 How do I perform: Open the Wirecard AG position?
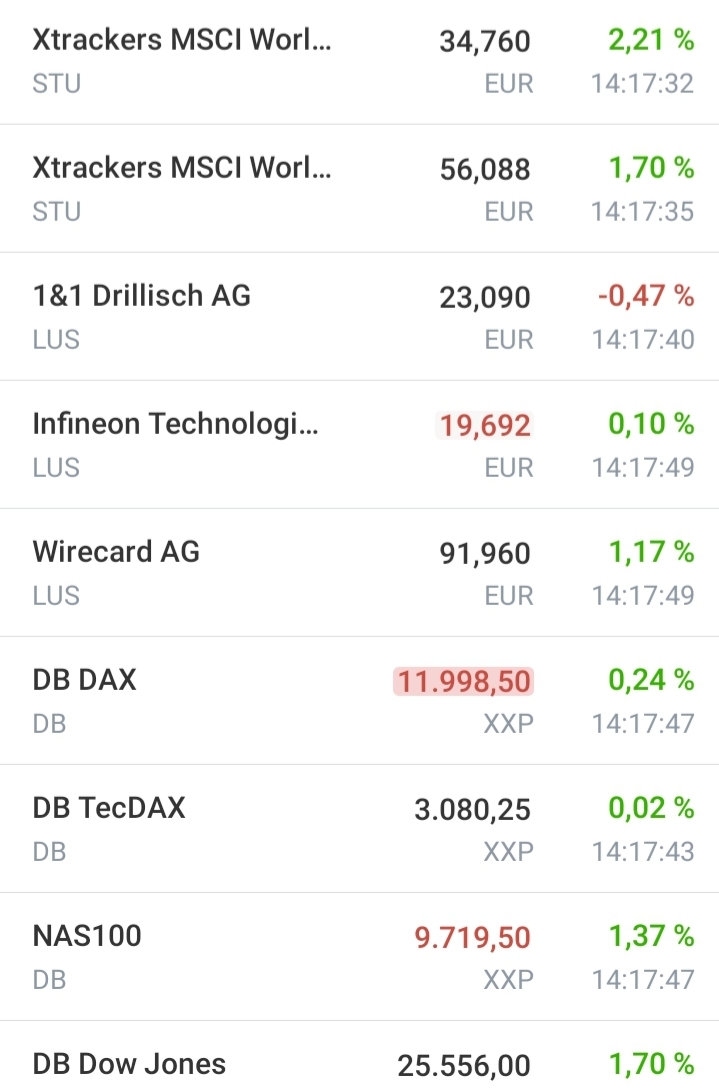point(115,552)
